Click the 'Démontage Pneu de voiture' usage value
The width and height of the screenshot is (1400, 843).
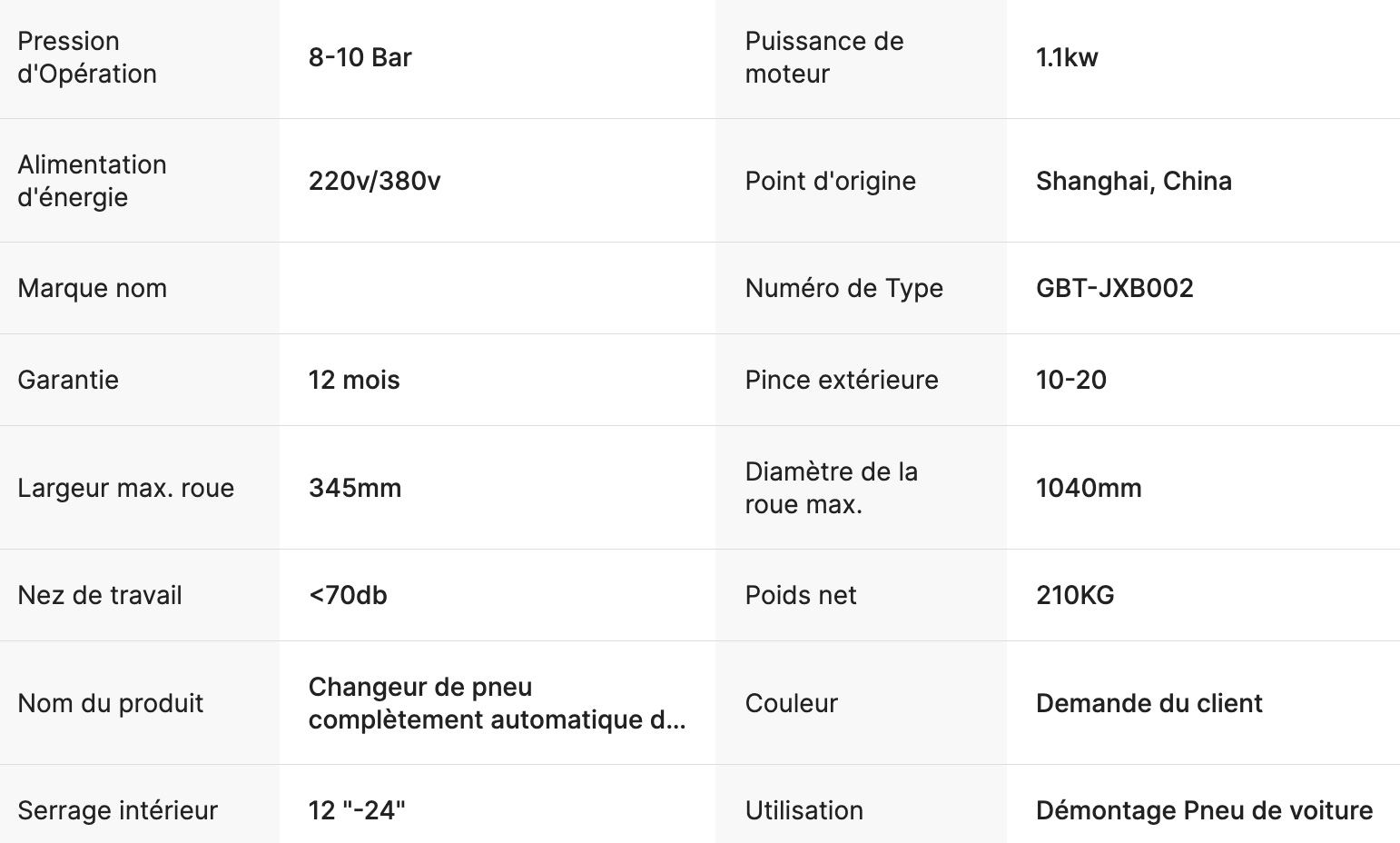pos(1204,811)
